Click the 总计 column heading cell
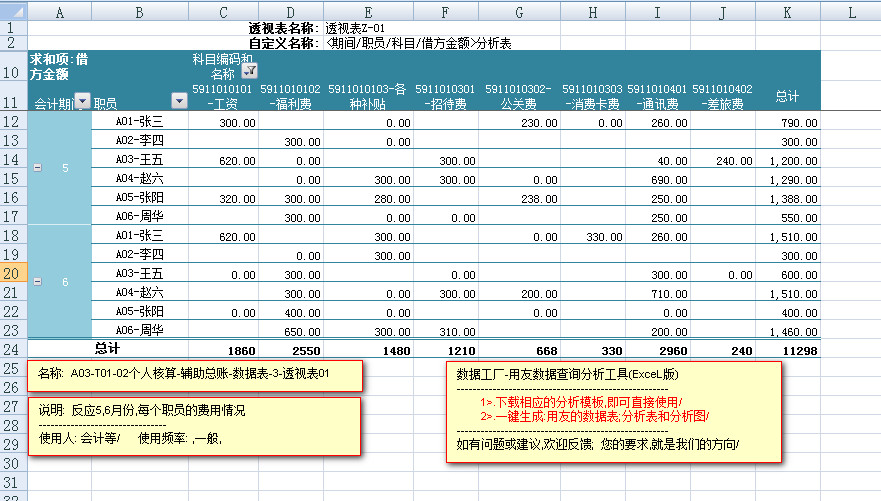Screen dimensions: 881x501 tap(788, 96)
